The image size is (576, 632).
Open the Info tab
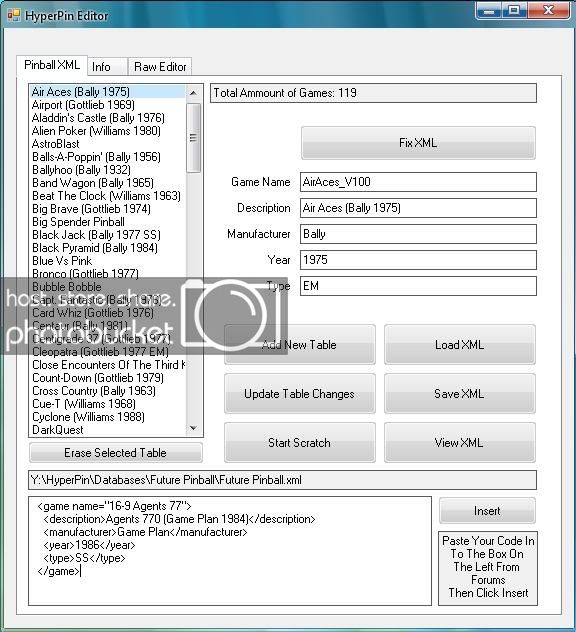[x=107, y=67]
